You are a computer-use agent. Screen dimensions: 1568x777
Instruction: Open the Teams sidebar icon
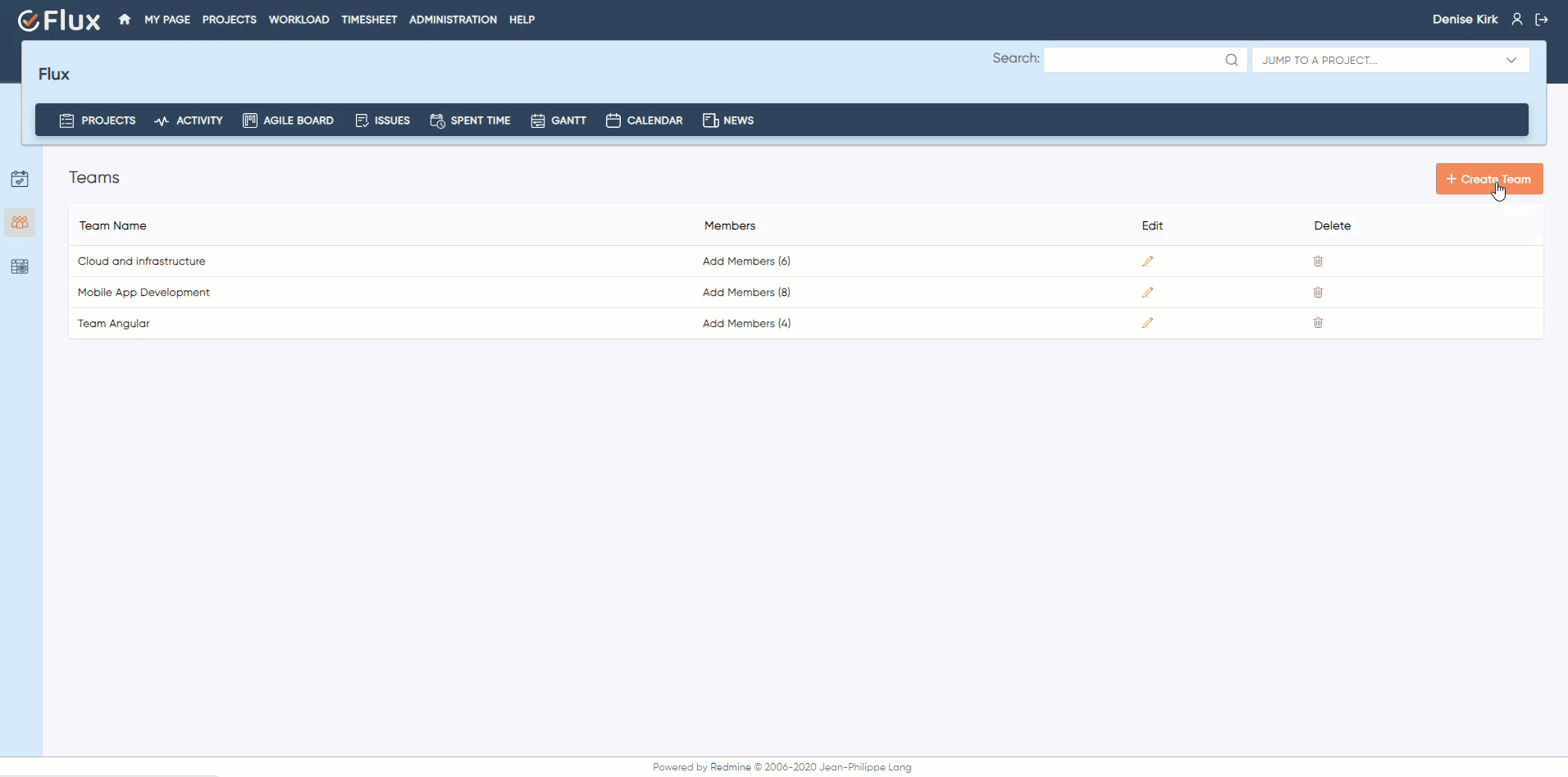tap(20, 222)
